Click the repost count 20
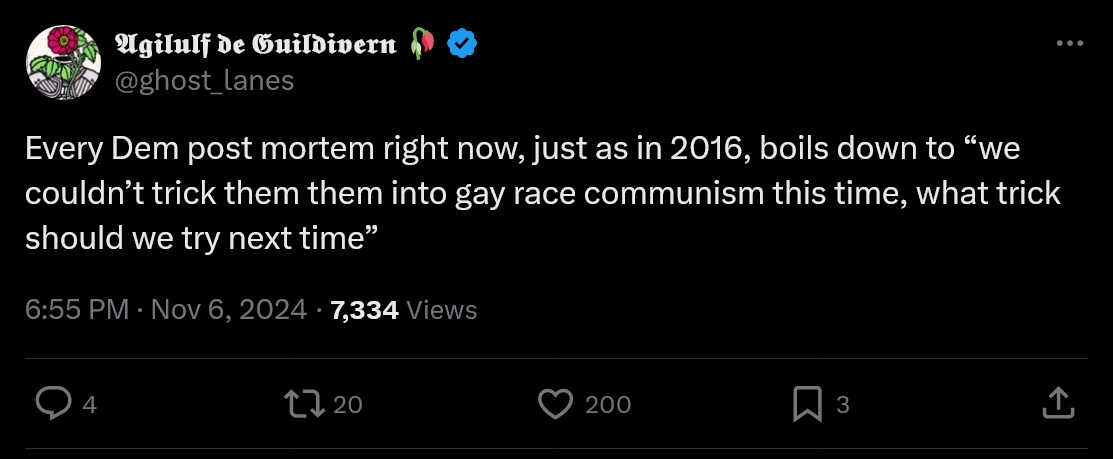Screen dimensions: 1113x459 click(347, 404)
